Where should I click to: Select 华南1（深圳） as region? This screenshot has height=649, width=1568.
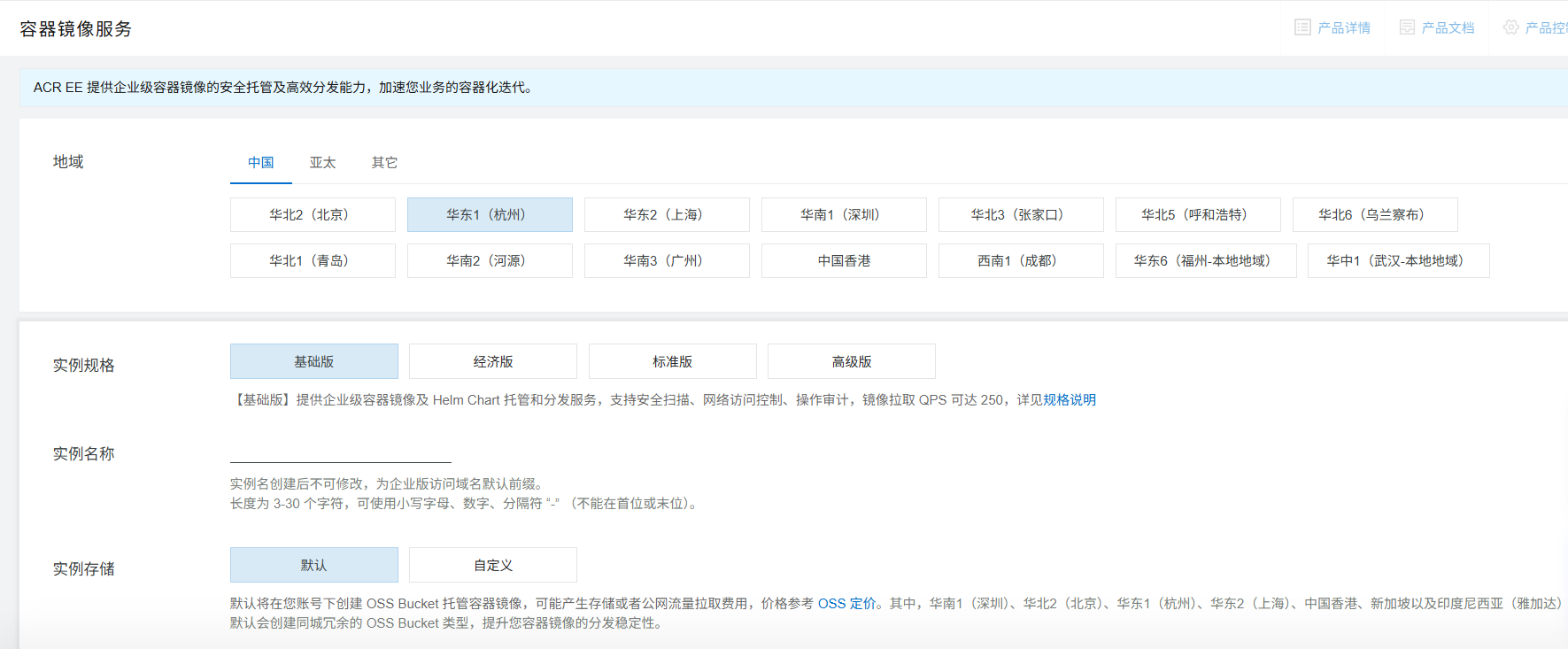844,215
